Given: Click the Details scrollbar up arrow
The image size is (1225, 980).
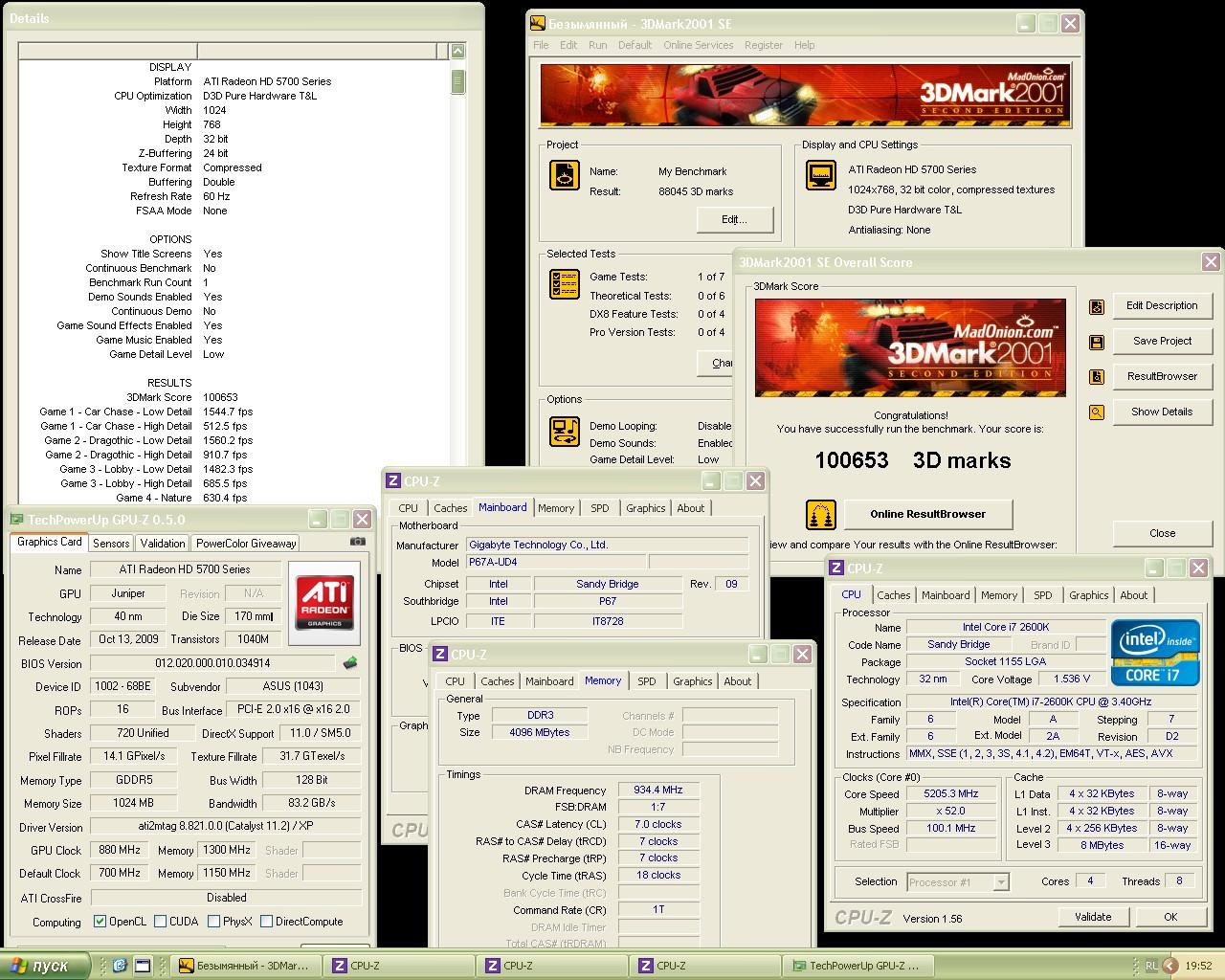Looking at the screenshot, I should (x=457, y=52).
